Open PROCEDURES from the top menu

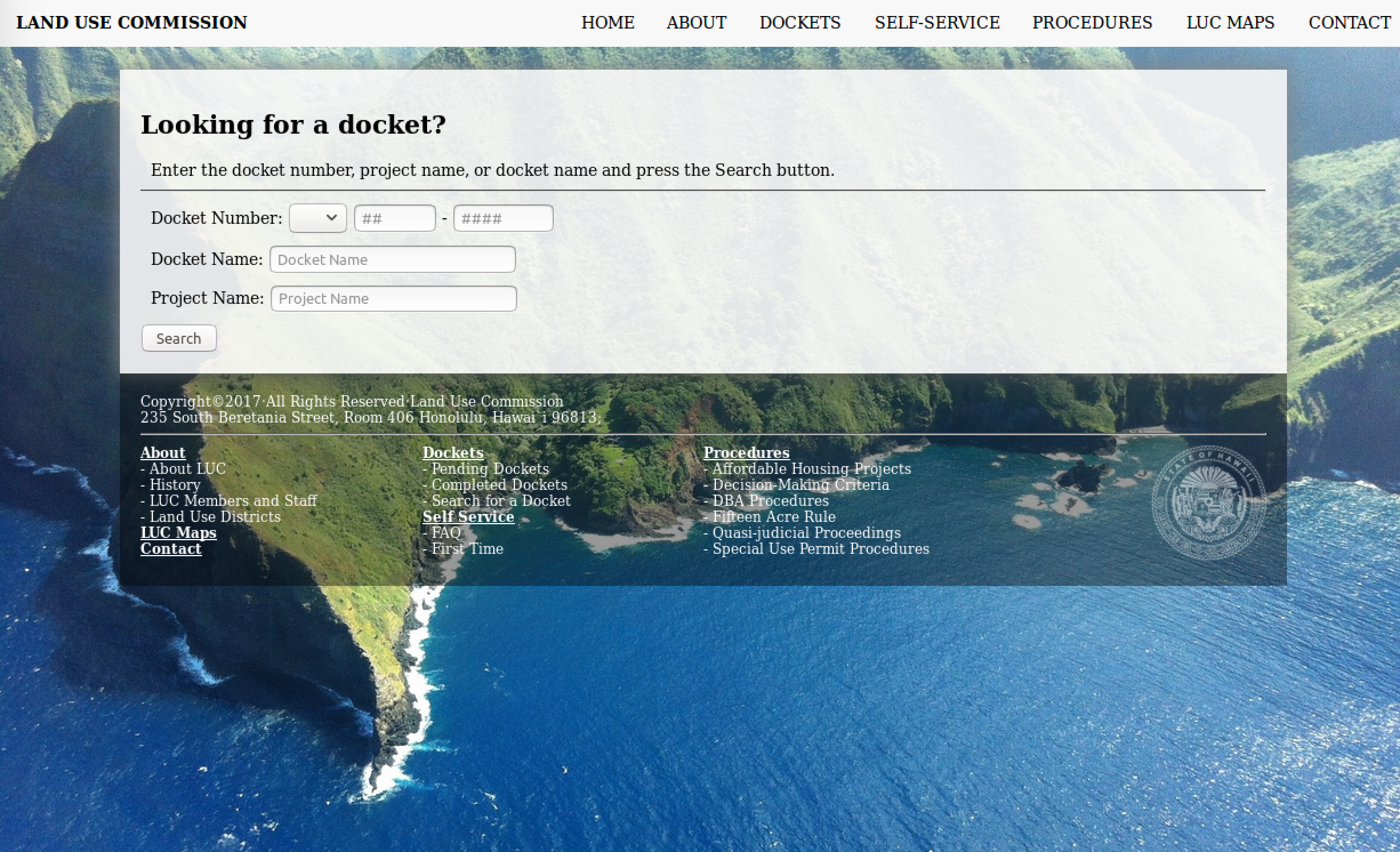click(x=1092, y=23)
